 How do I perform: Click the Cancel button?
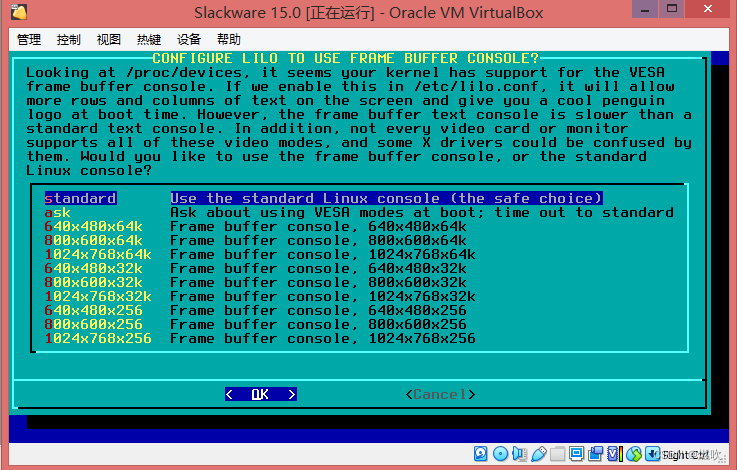440,394
